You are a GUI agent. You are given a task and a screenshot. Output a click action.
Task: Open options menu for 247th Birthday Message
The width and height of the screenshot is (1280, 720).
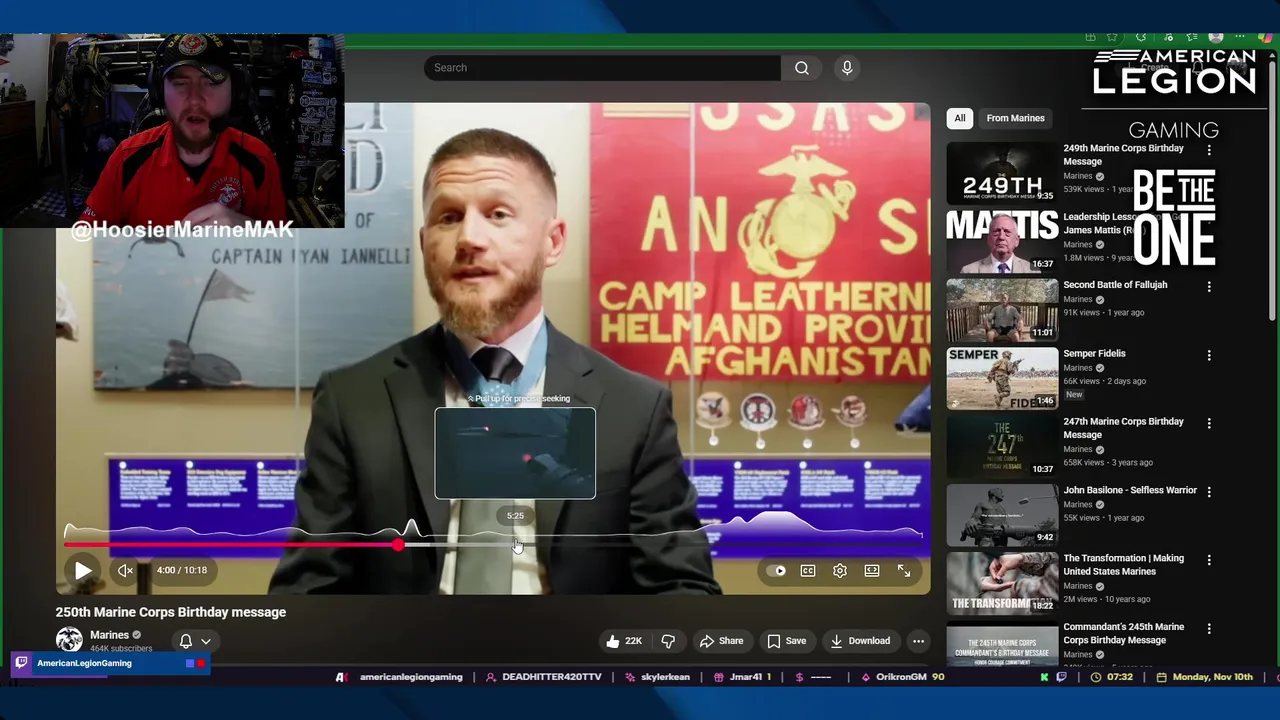pos(1209,424)
